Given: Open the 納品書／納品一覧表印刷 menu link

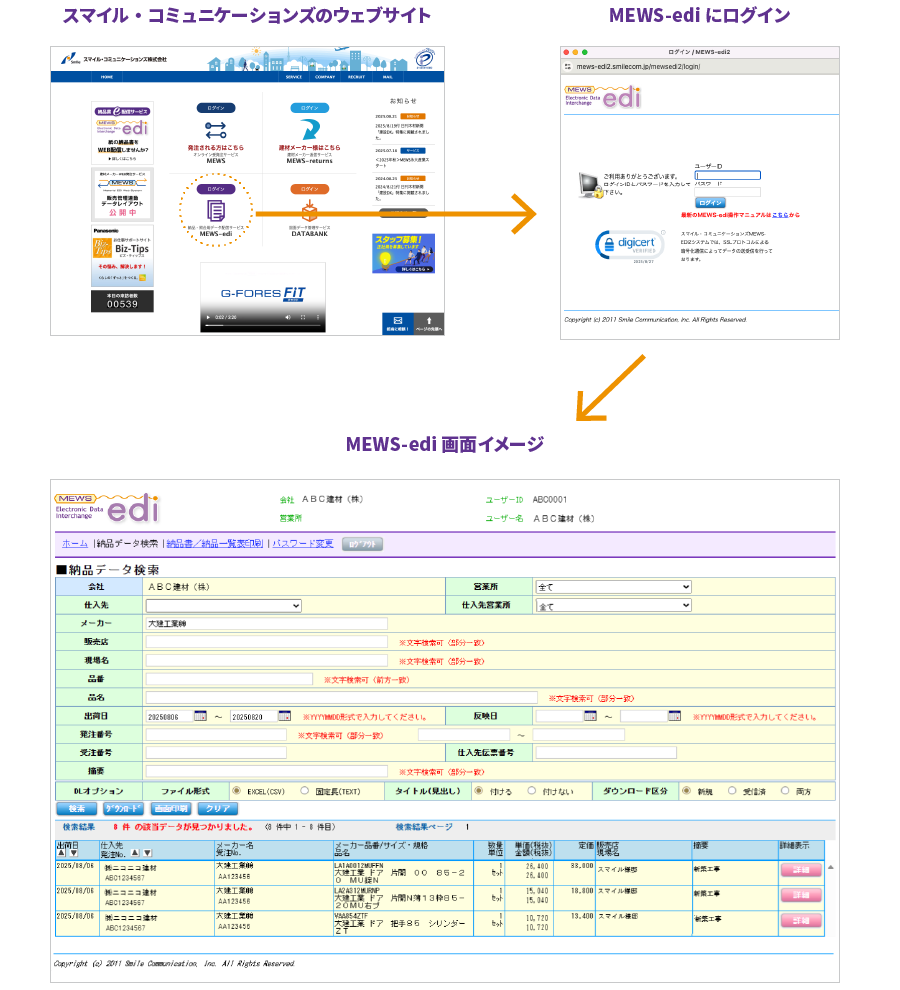Looking at the screenshot, I should pos(215,544).
